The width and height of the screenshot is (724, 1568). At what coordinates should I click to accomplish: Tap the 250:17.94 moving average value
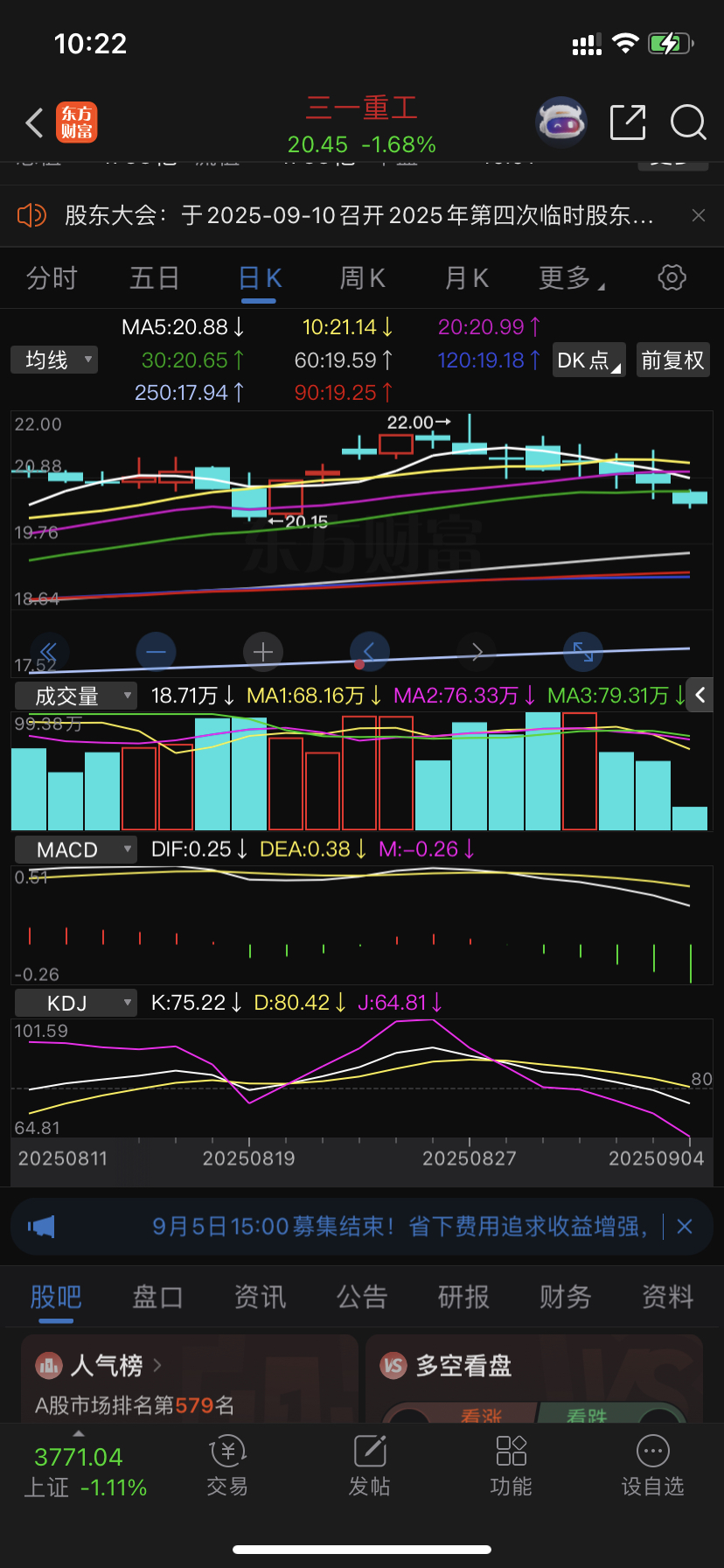[x=190, y=393]
